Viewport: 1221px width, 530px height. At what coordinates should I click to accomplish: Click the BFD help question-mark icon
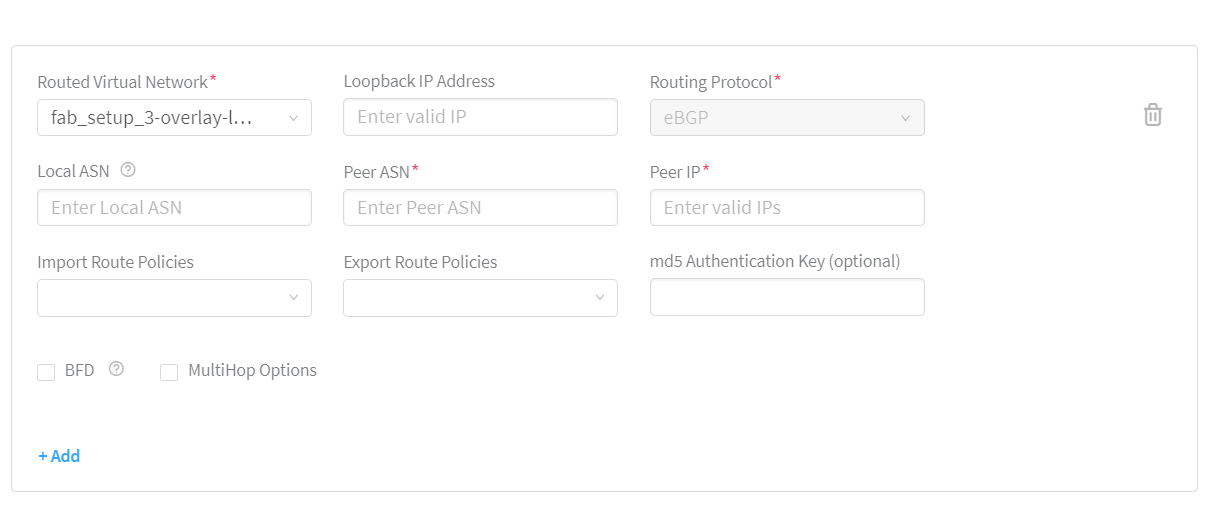[x=116, y=369]
